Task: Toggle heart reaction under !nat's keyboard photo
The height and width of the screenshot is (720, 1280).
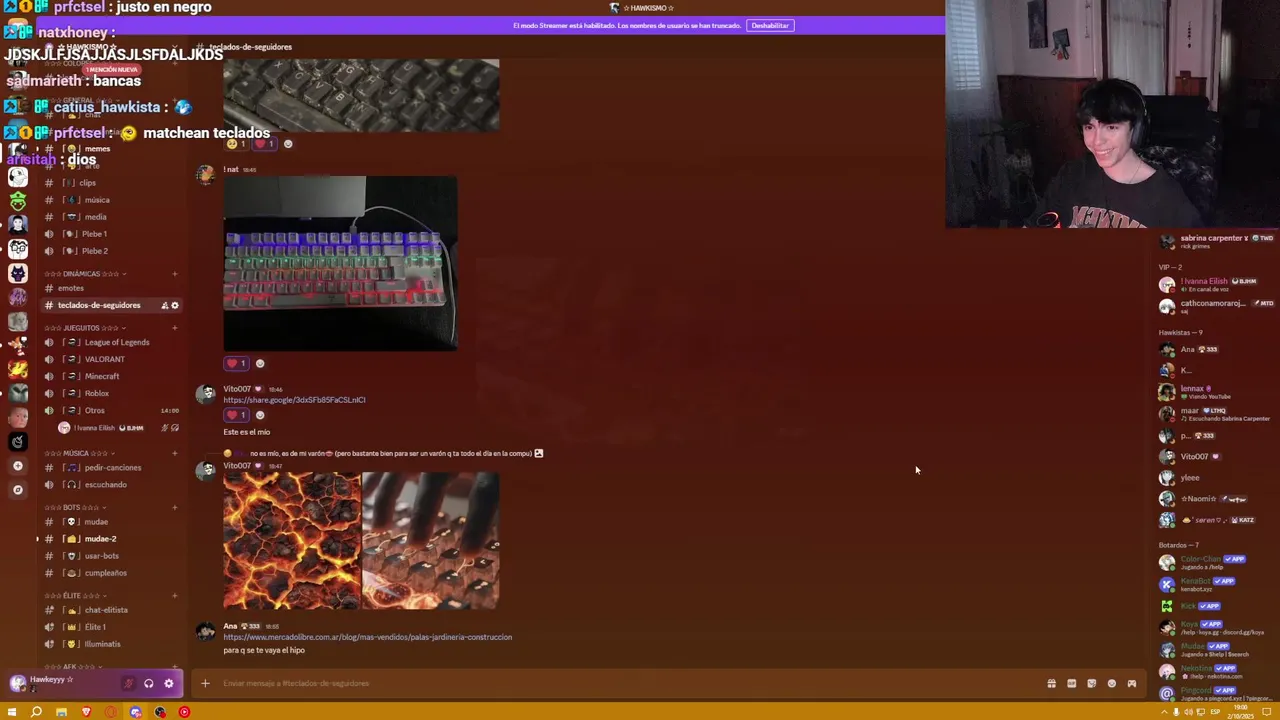Action: click(236, 363)
